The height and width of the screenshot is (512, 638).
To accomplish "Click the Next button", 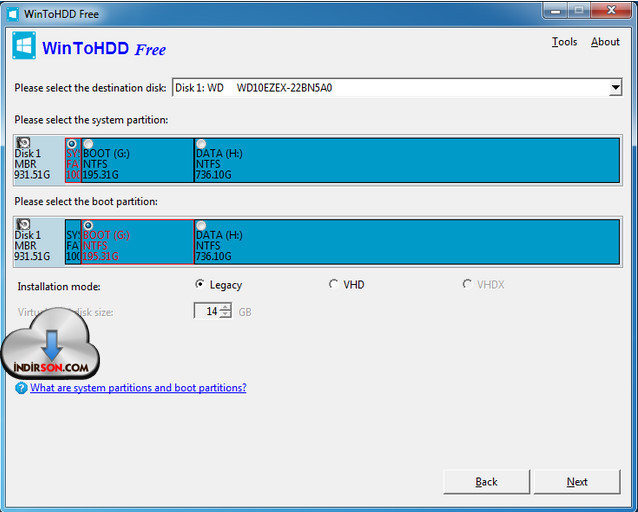I will coord(577,482).
